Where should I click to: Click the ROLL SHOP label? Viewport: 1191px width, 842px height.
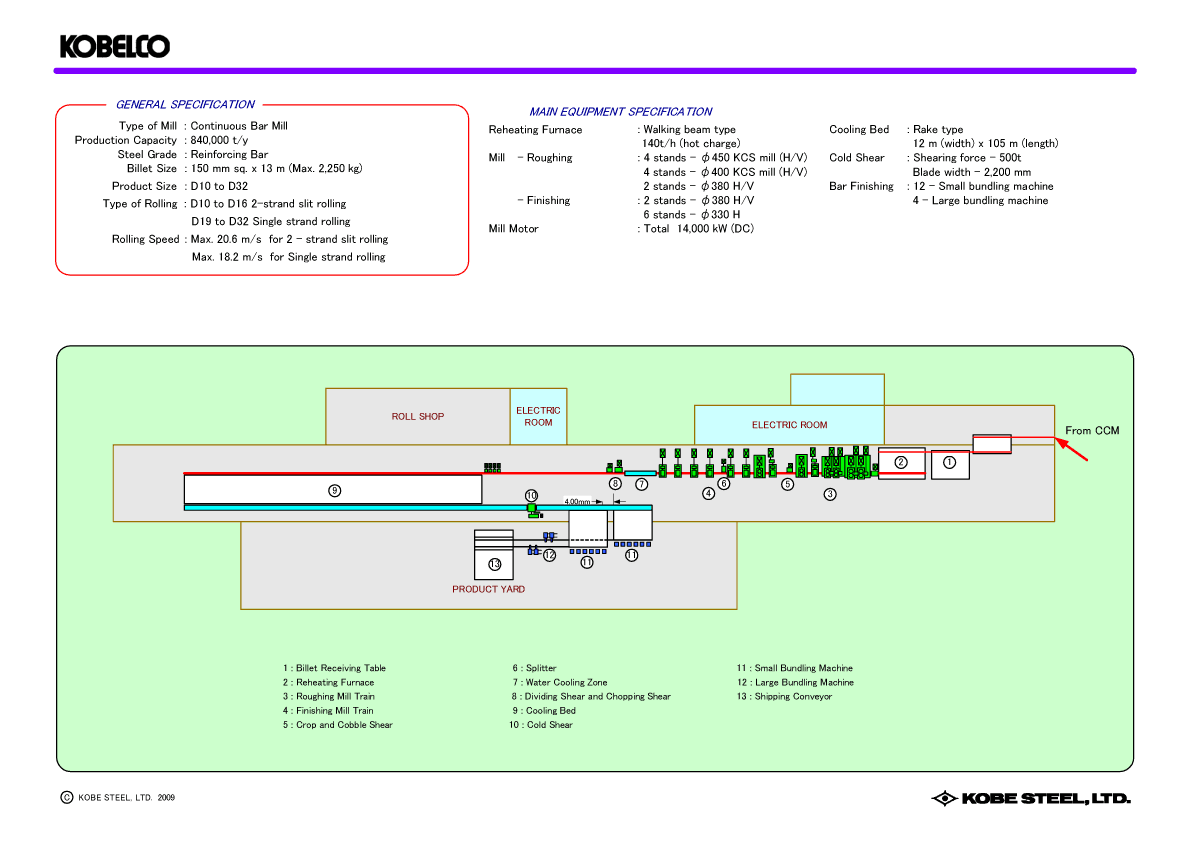coord(418,417)
